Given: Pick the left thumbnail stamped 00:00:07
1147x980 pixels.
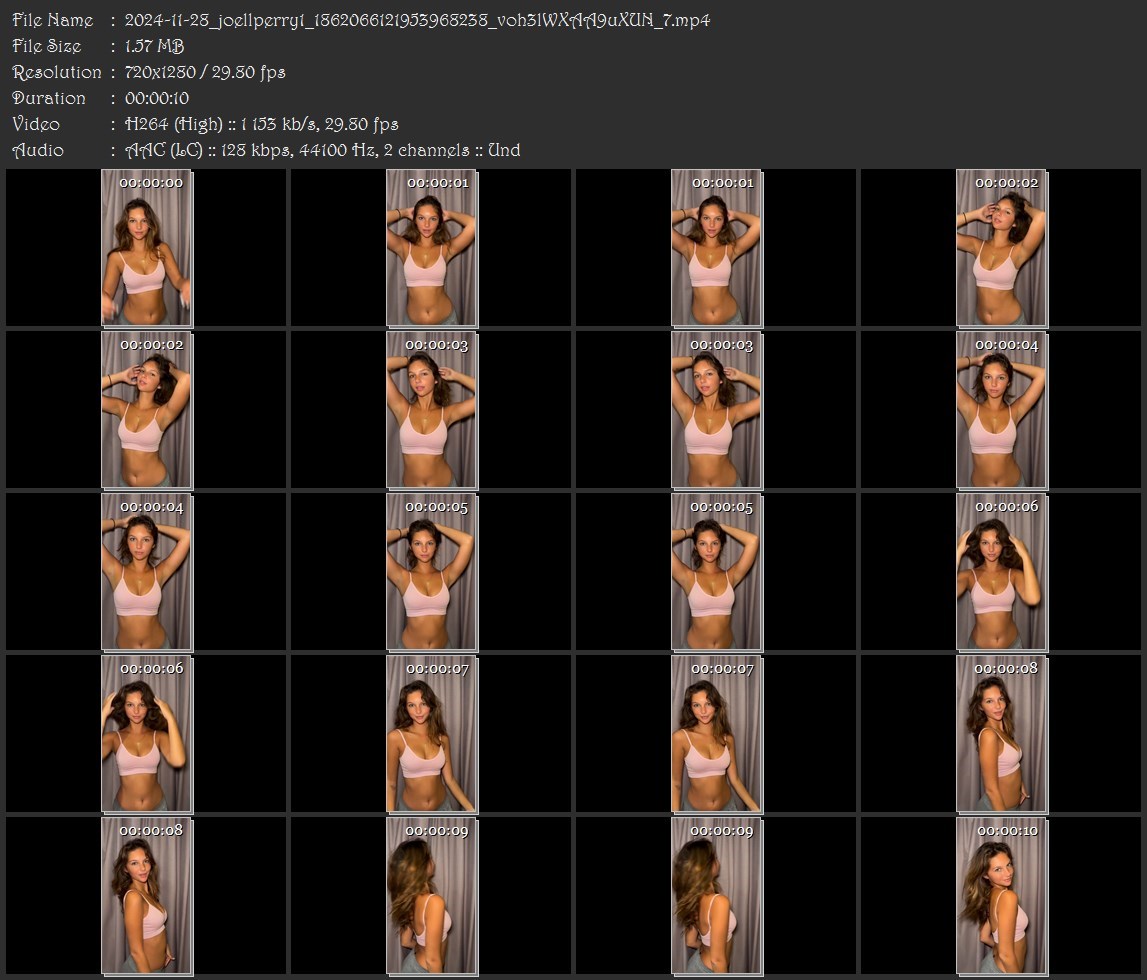Looking at the screenshot, I should pos(432,734).
